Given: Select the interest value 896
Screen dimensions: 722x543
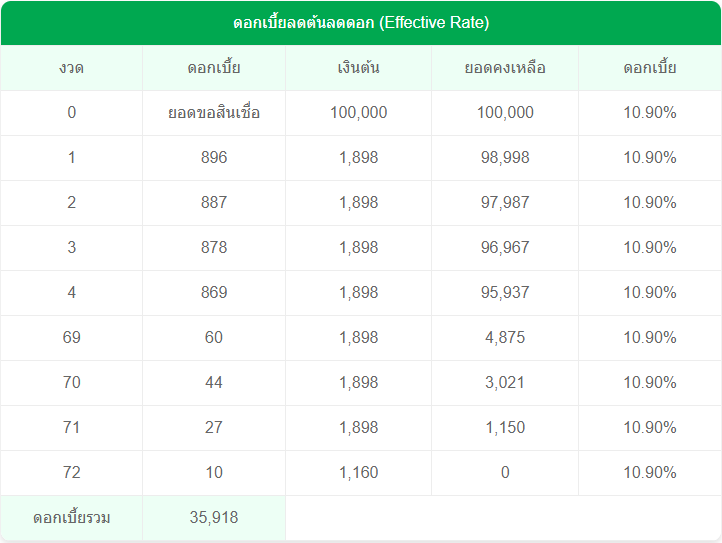Looking at the screenshot, I should 214,158.
